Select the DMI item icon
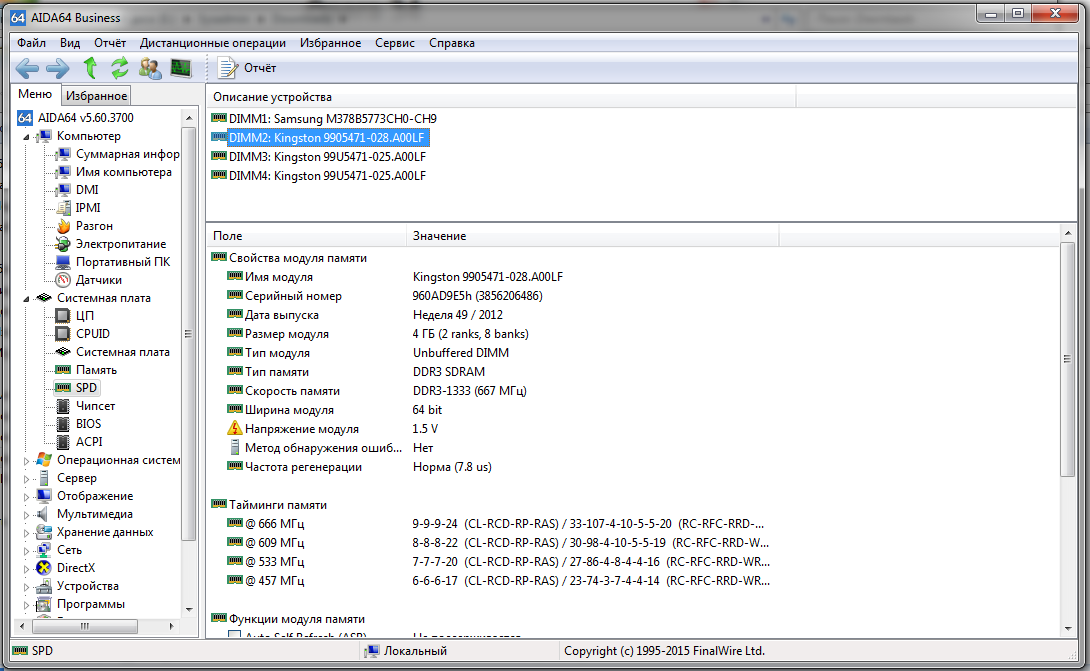Image resolution: width=1090 pixels, height=671 pixels. [63, 190]
